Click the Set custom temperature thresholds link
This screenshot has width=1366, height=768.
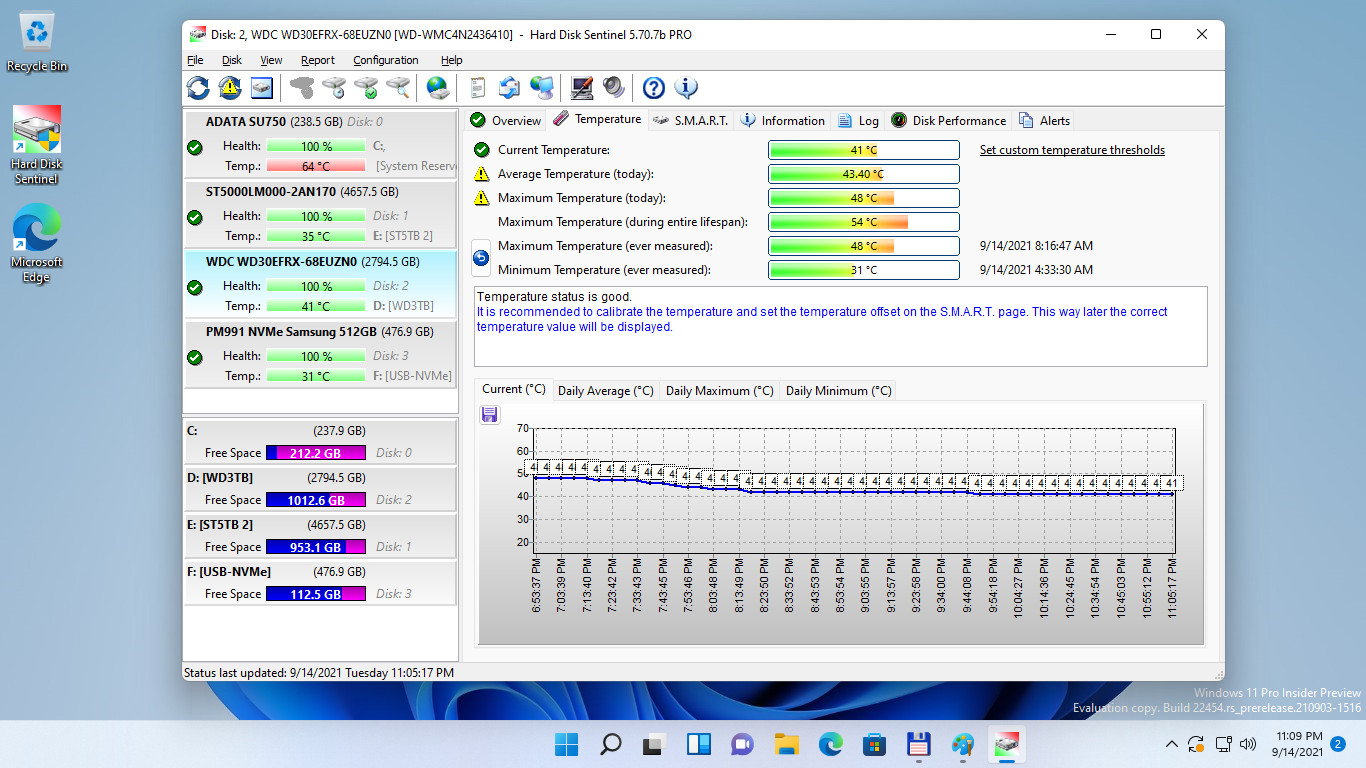[1072, 149]
